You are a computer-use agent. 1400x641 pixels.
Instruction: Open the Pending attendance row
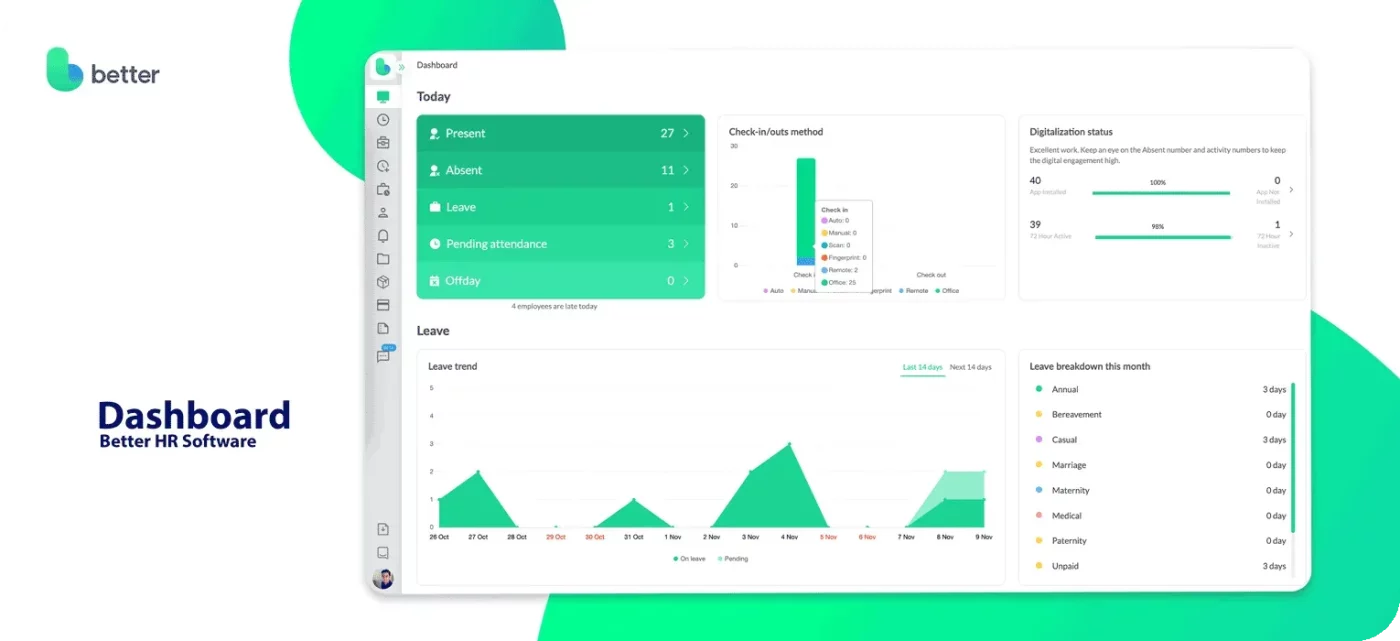click(560, 244)
